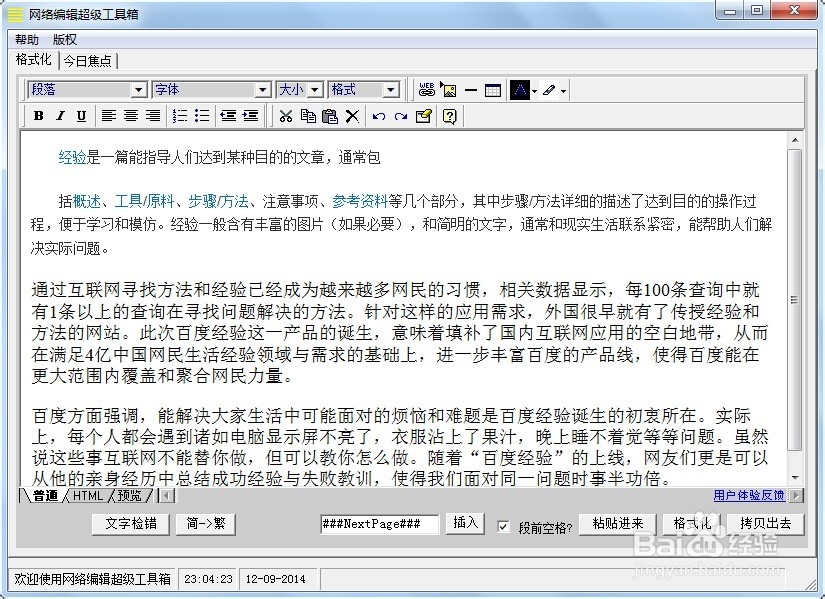Screen dimensions: 825x599
Task: Click the 工具/原料 link in text
Action: coord(144,201)
